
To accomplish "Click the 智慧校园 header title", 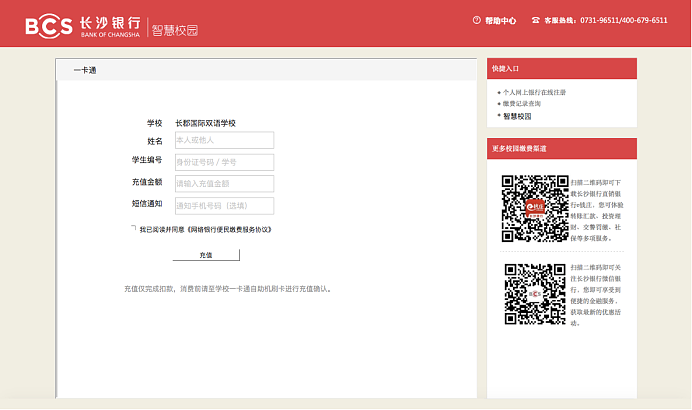I will (175, 30).
